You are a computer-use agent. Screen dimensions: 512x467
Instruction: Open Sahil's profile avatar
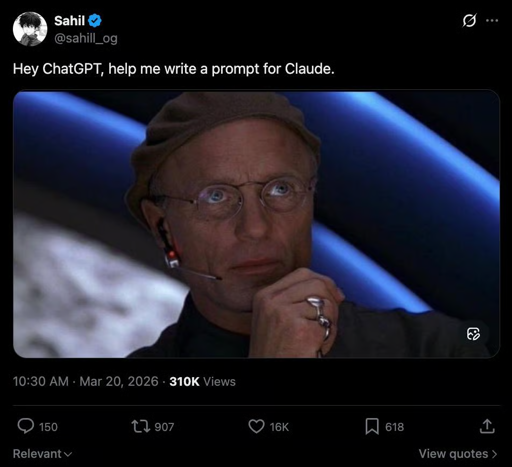30,29
